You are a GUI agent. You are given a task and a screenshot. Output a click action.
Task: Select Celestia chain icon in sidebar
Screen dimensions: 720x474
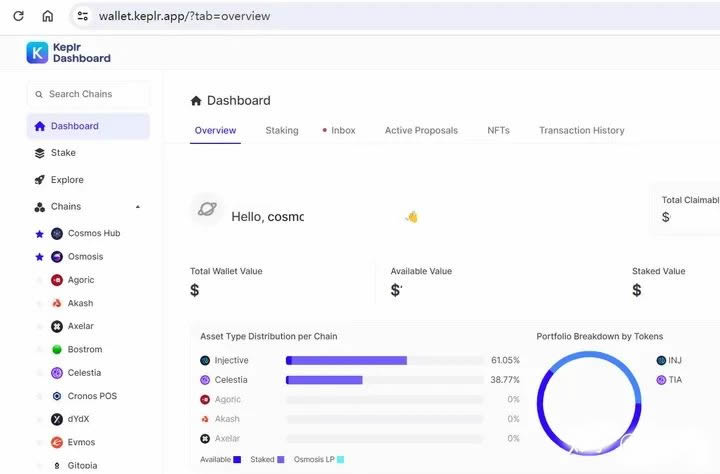(57, 372)
